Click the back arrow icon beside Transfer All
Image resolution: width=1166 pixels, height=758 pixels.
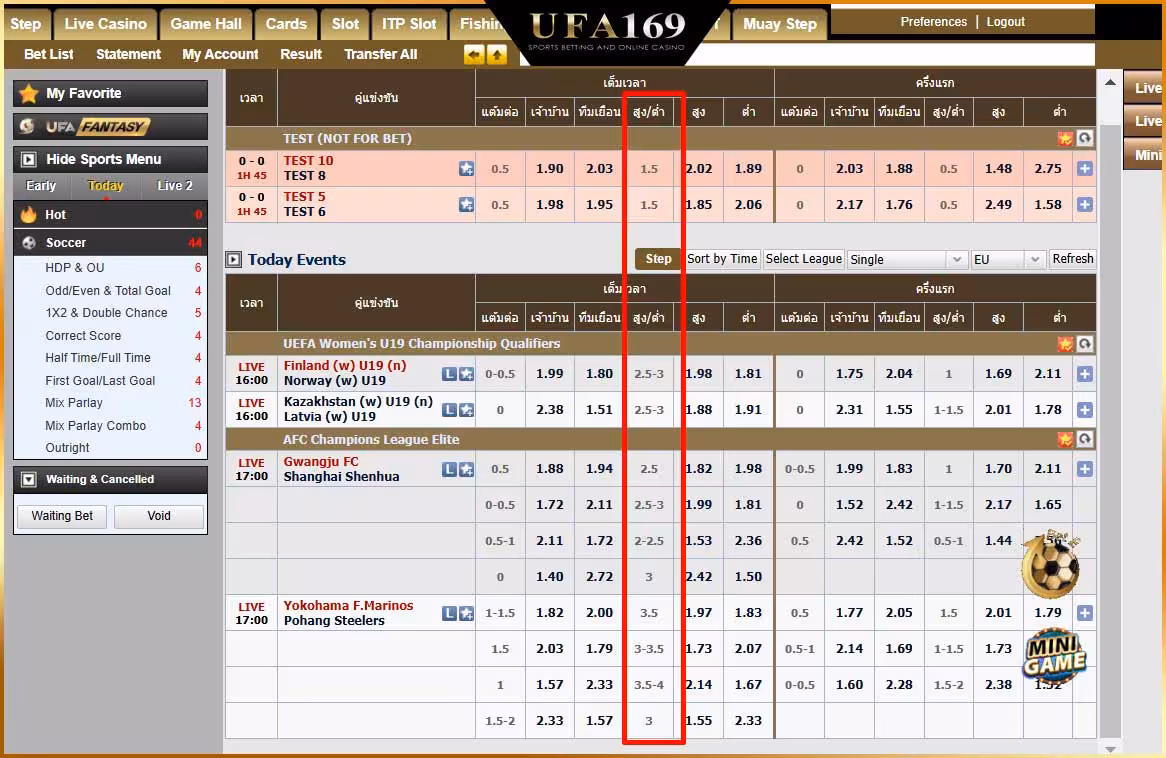[x=473, y=55]
